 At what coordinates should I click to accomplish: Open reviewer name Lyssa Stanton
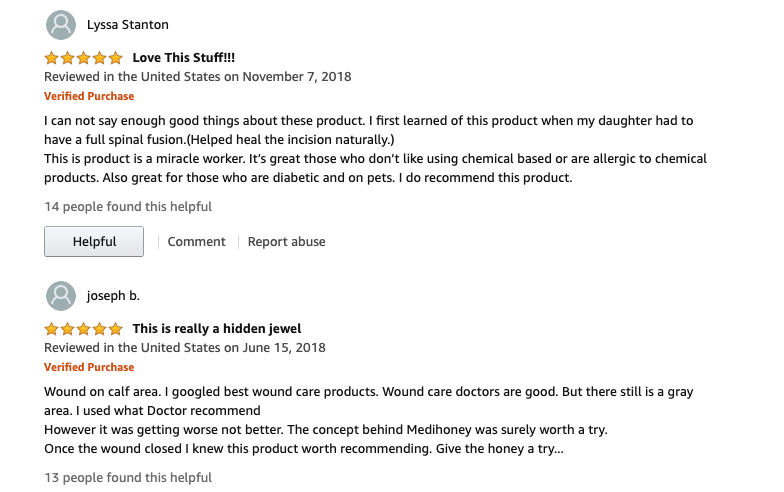pyautogui.click(x=128, y=25)
